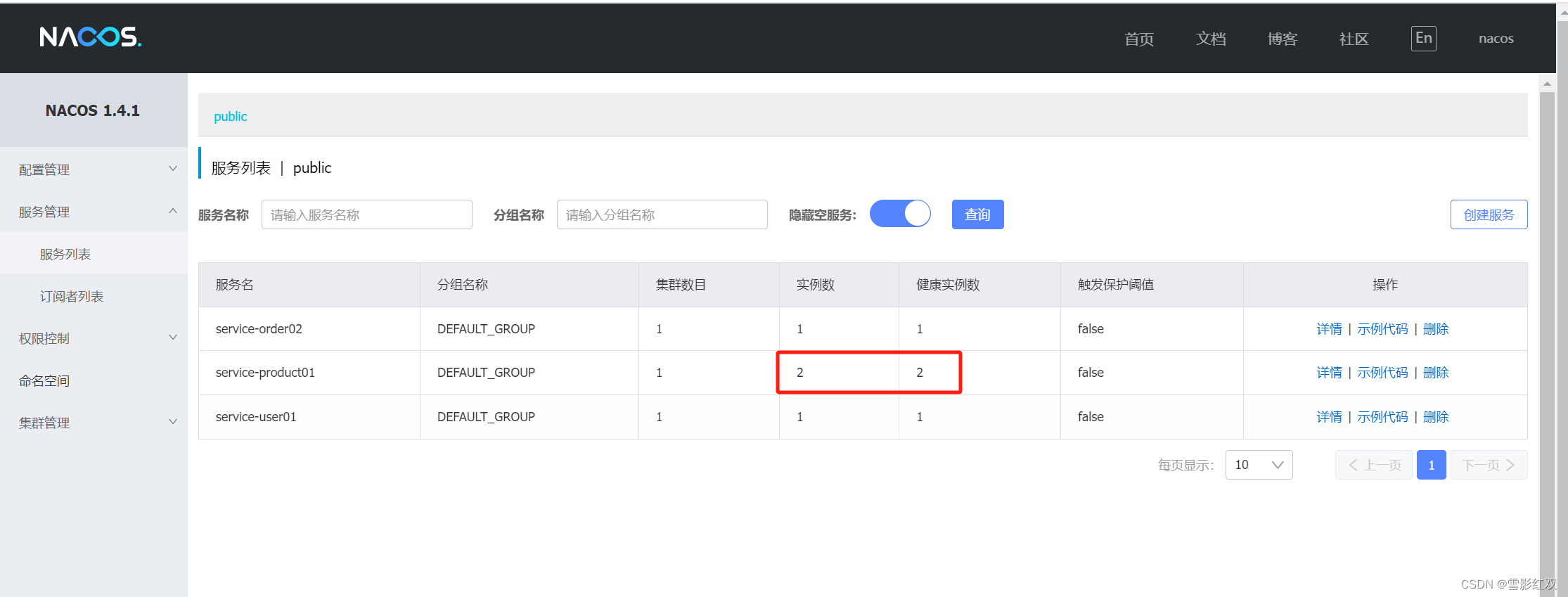Focus the 服务名称 input field

[x=367, y=214]
